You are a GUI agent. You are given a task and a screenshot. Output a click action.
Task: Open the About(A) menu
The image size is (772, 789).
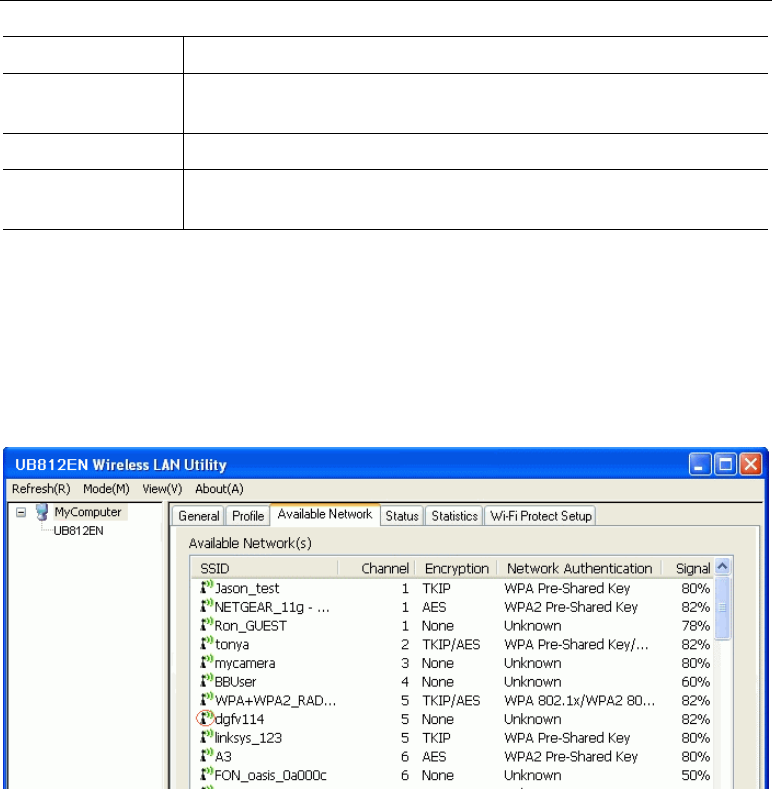pyautogui.click(x=219, y=489)
